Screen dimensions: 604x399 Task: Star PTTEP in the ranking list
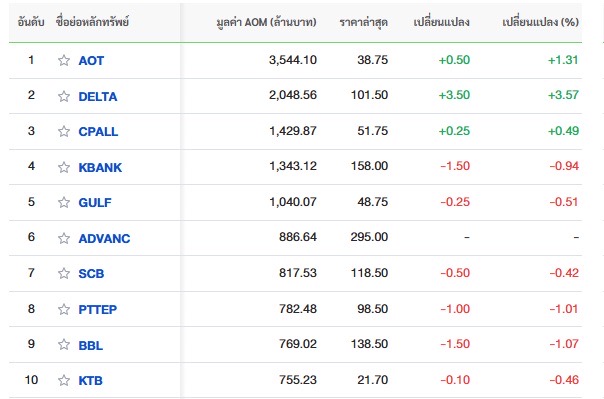point(64,309)
